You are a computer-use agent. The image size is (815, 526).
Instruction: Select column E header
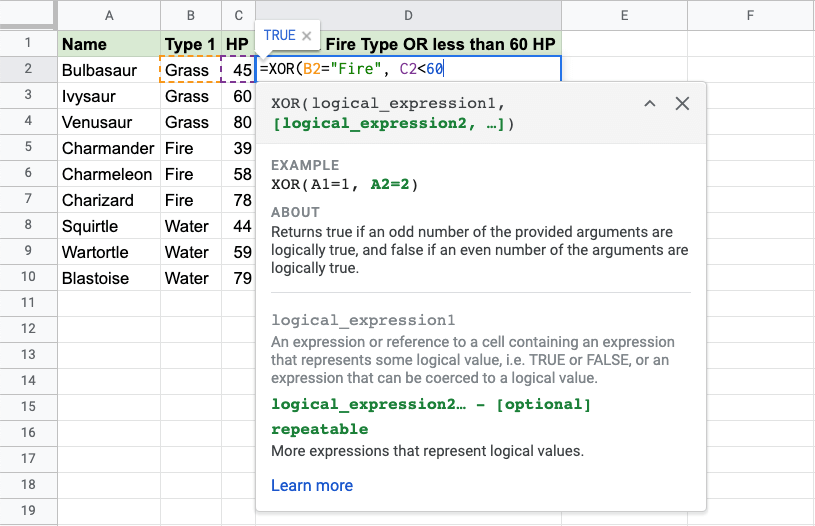pos(623,15)
